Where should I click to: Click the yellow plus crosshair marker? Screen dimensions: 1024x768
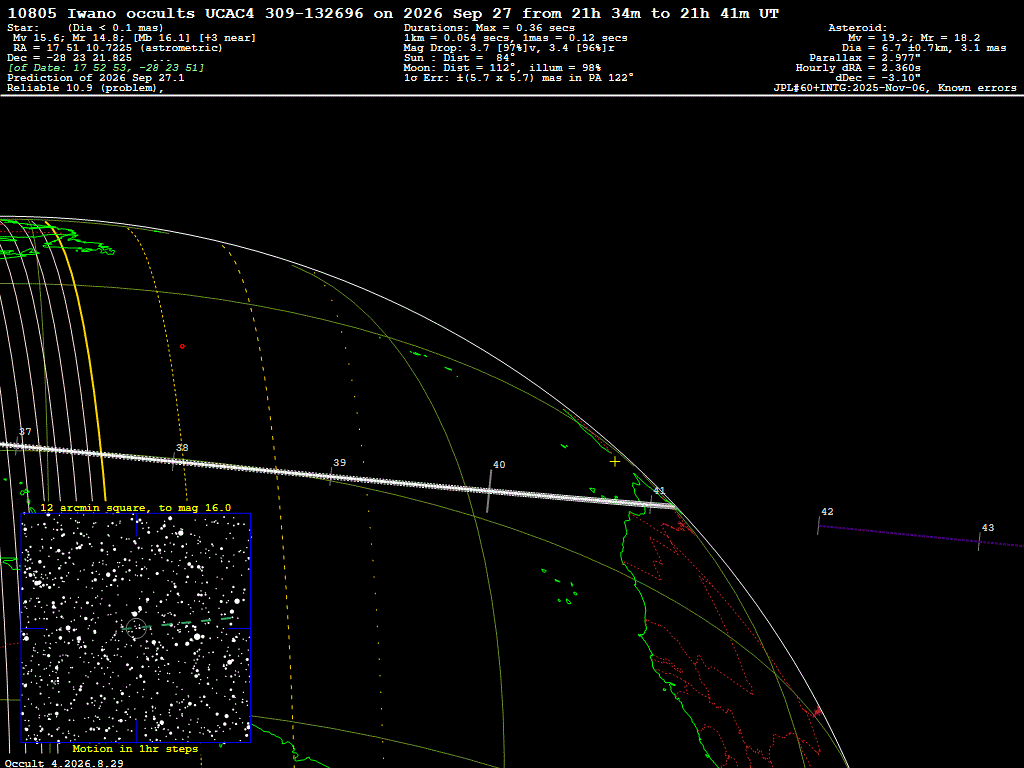click(x=615, y=462)
